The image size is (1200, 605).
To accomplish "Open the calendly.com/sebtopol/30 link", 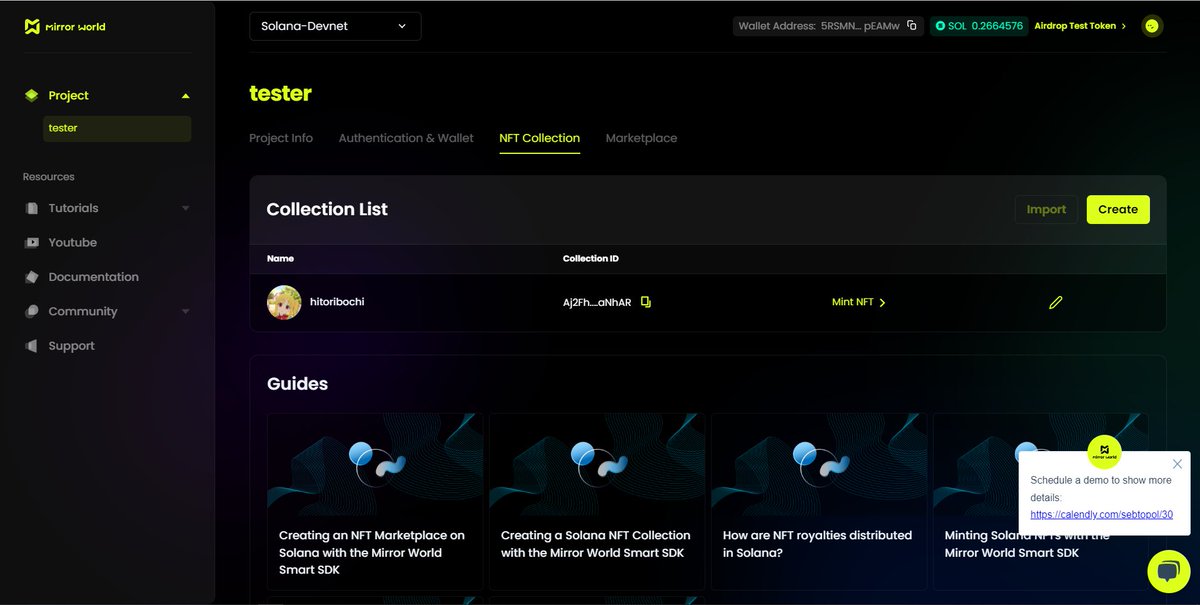I will [1101, 515].
